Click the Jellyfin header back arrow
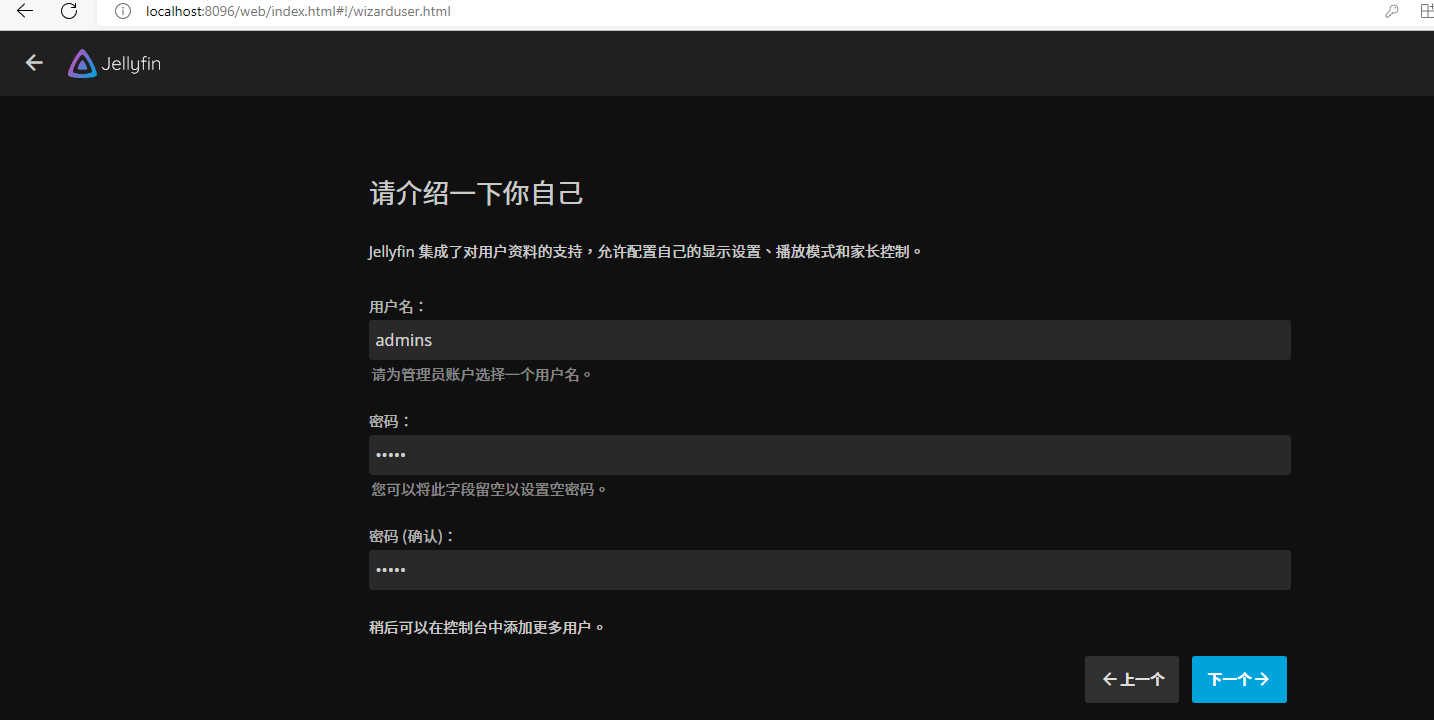 (34, 63)
